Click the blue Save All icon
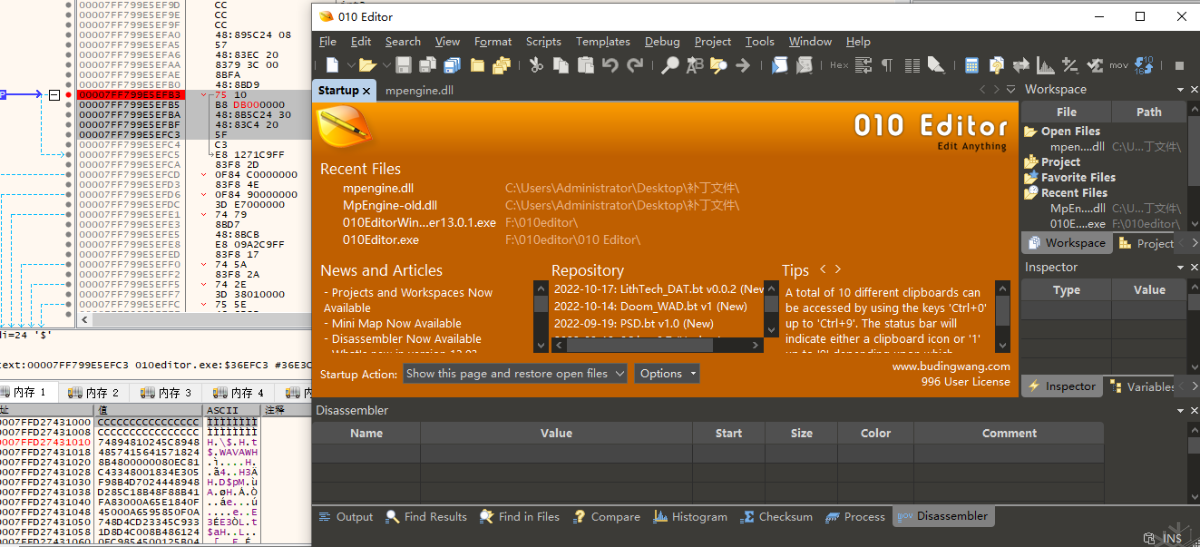Image resolution: width=1200 pixels, height=547 pixels. tap(452, 65)
